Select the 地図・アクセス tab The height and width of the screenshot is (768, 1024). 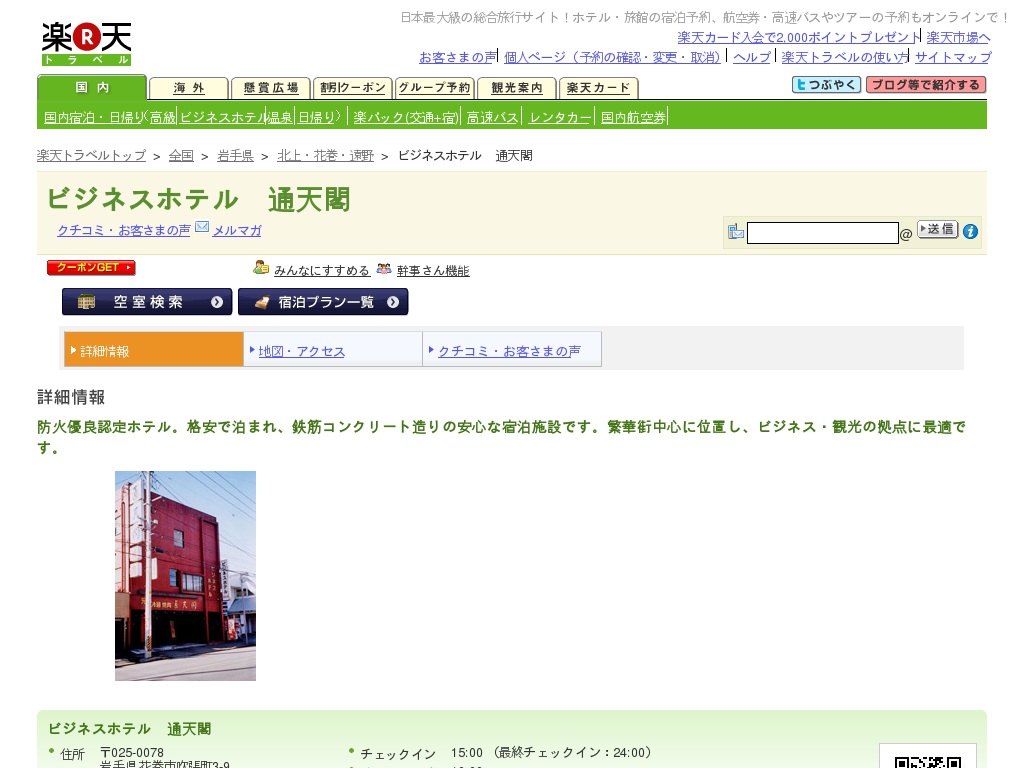333,349
